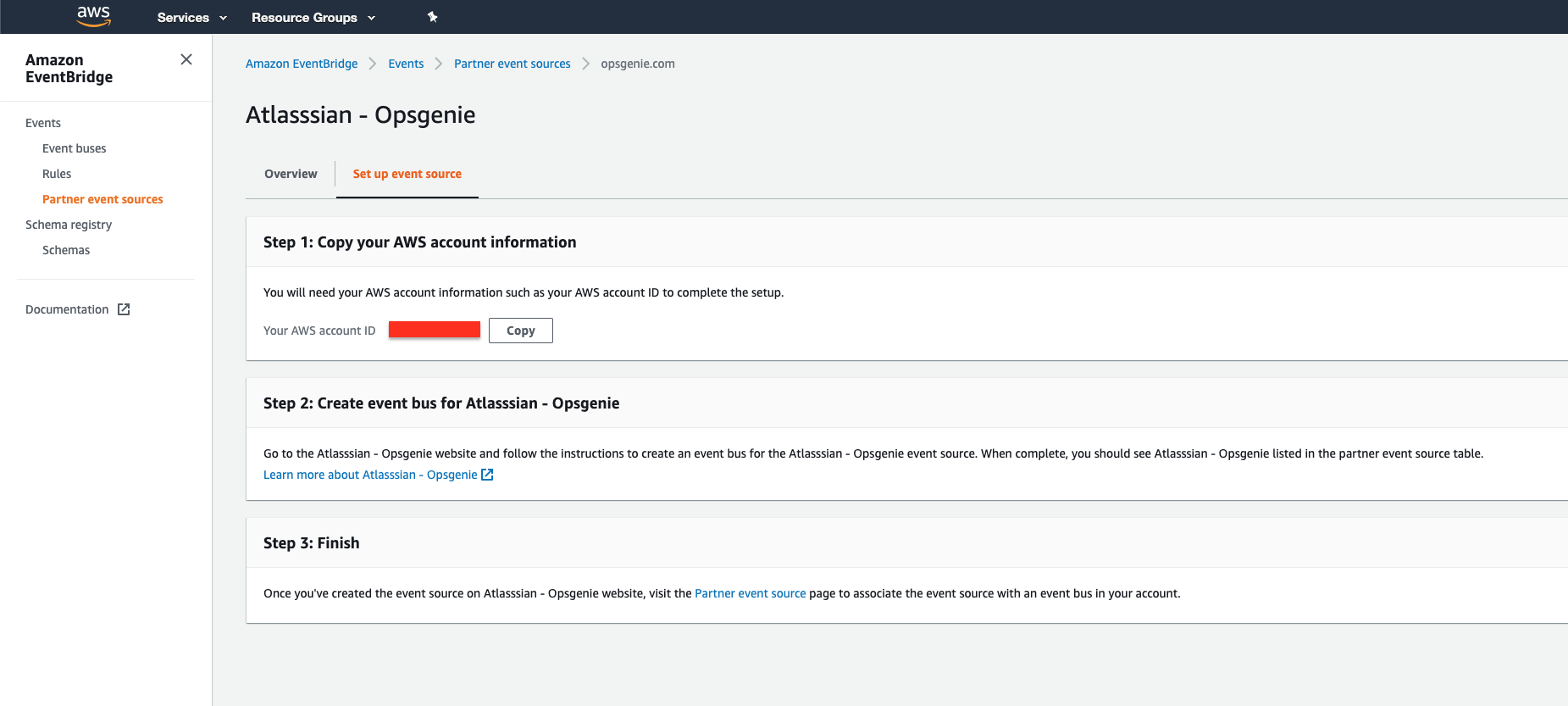
Task: Click external link icon after Opsgenie link
Action: (x=487, y=475)
